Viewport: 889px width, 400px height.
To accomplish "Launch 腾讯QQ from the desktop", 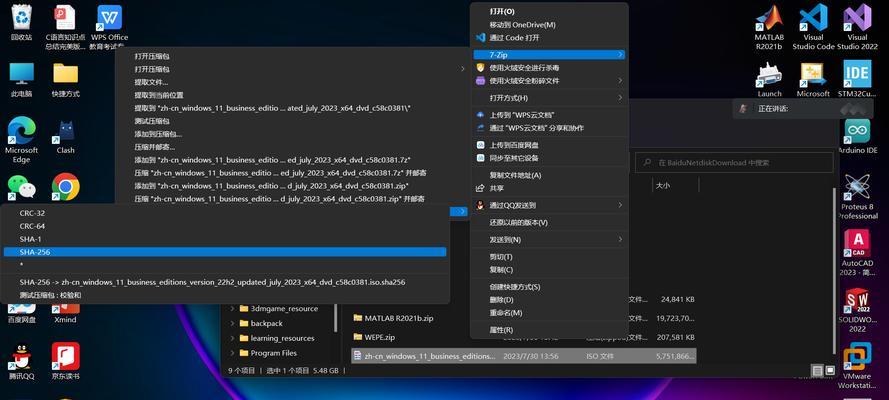I will pyautogui.click(x=22, y=361).
